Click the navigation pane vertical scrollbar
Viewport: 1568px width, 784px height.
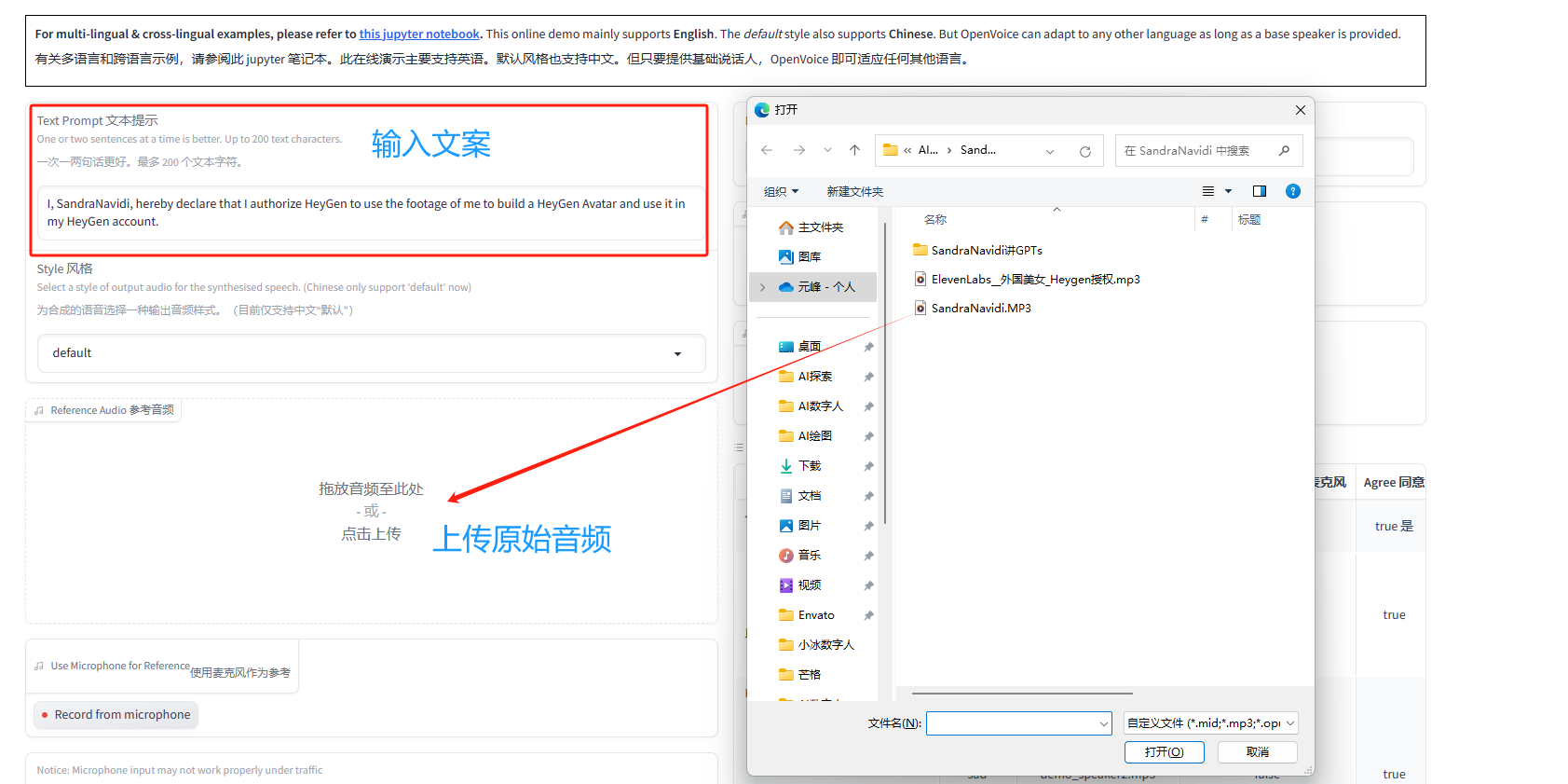(x=884, y=373)
